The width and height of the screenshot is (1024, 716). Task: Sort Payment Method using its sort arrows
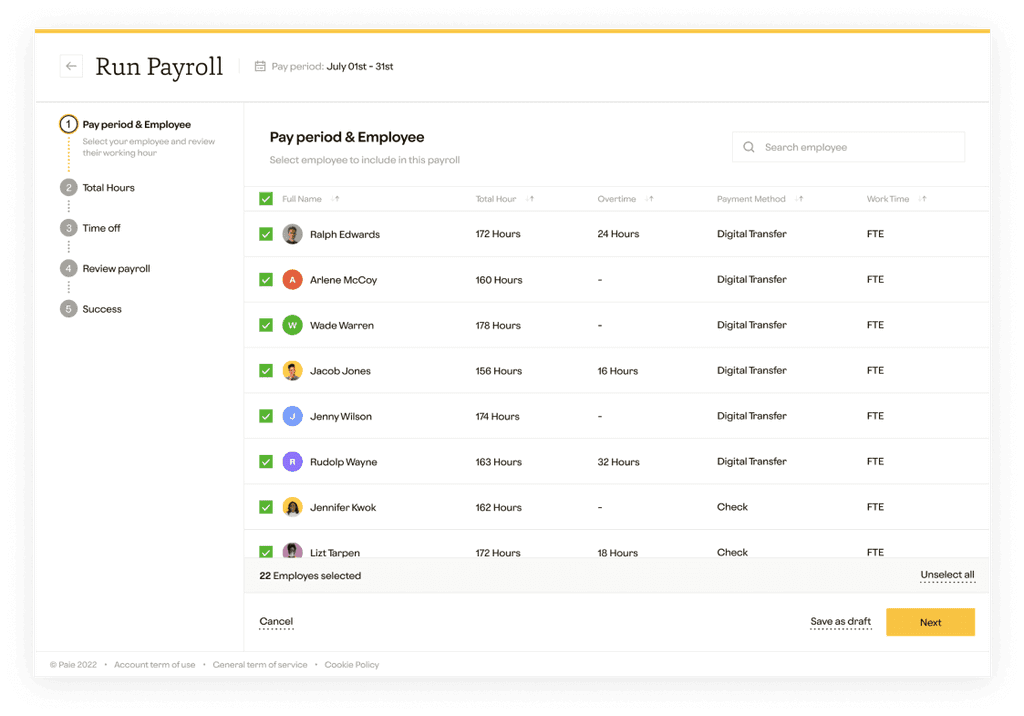(x=797, y=198)
